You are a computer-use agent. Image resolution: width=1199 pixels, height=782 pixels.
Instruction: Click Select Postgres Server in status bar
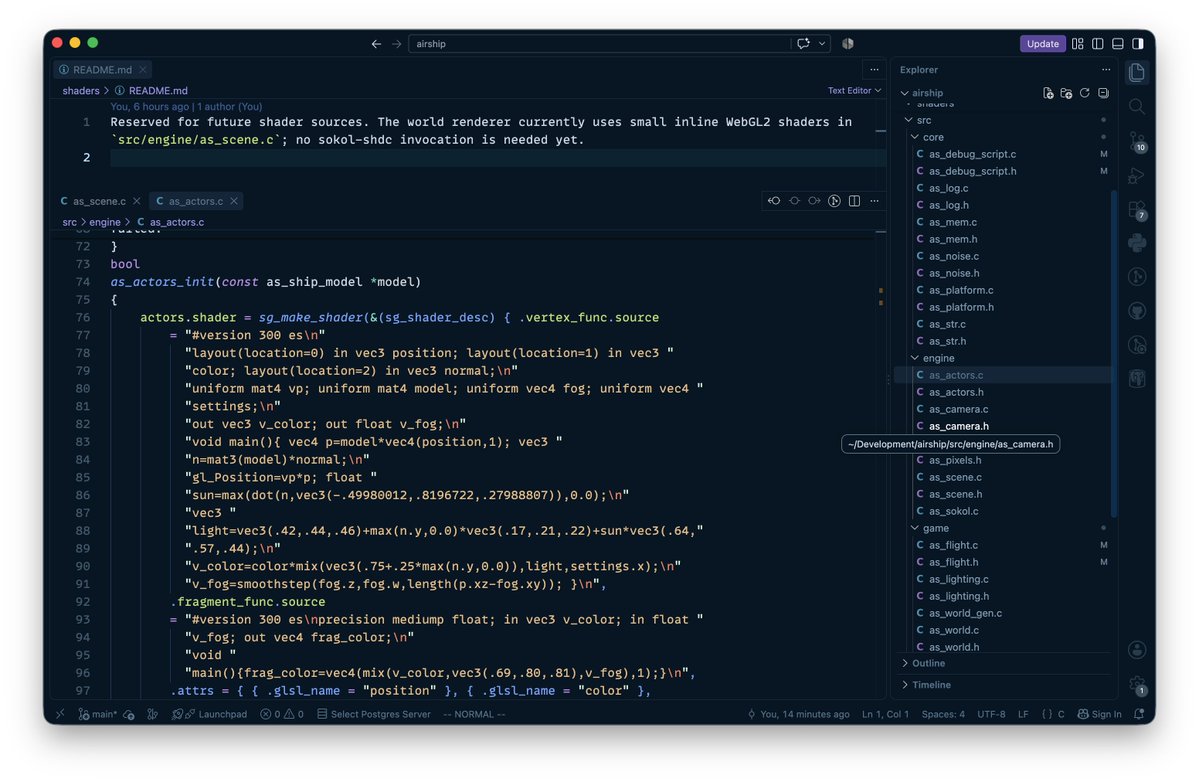(x=374, y=714)
